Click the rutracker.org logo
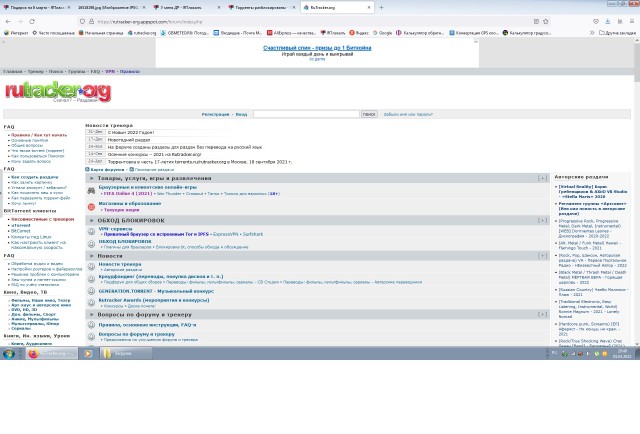 [56, 93]
